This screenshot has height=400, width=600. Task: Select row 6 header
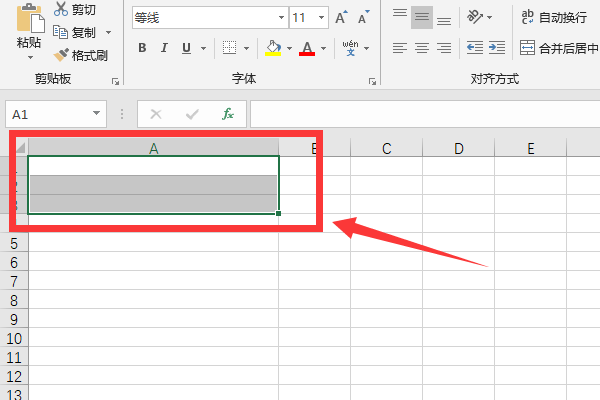[x=14, y=262]
